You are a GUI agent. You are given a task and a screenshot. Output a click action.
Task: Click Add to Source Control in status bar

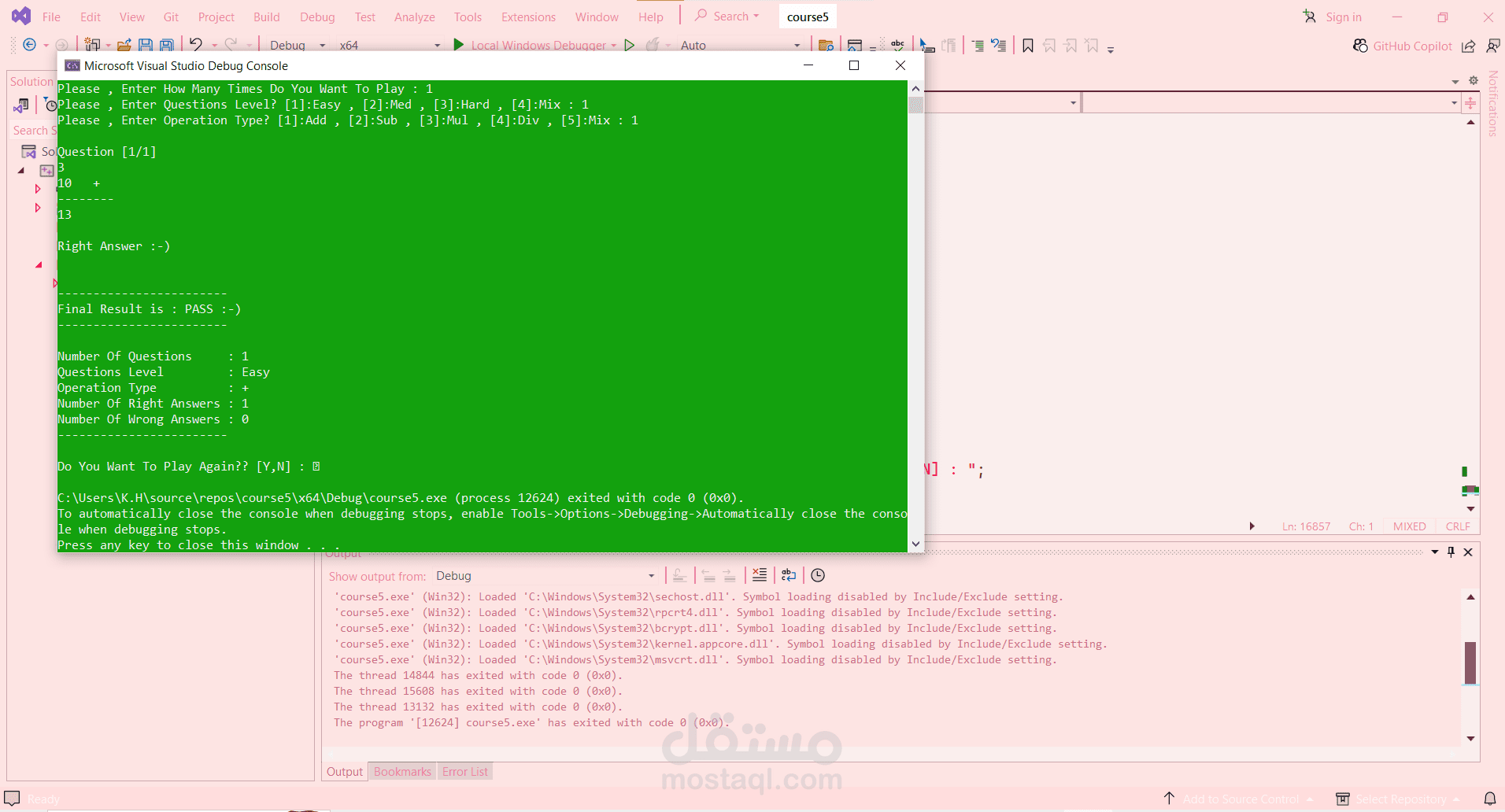1239,799
